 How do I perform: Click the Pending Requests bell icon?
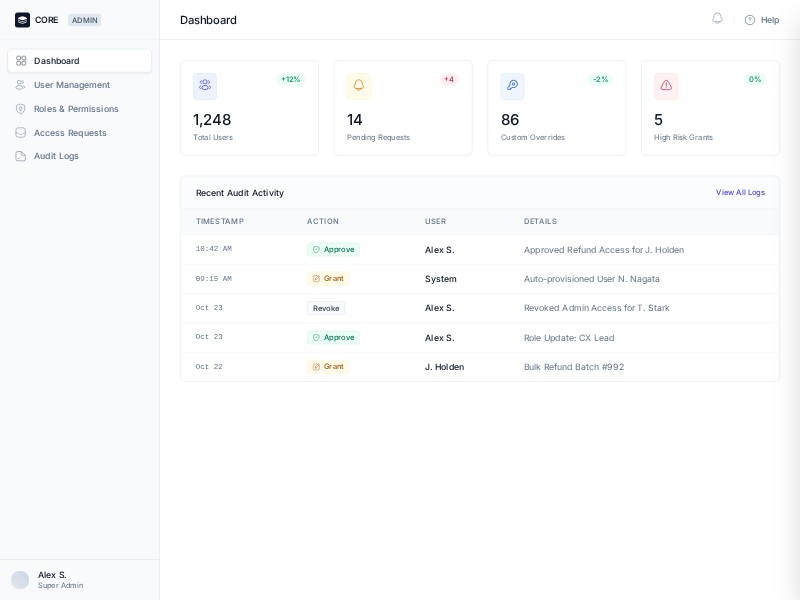[x=359, y=86]
